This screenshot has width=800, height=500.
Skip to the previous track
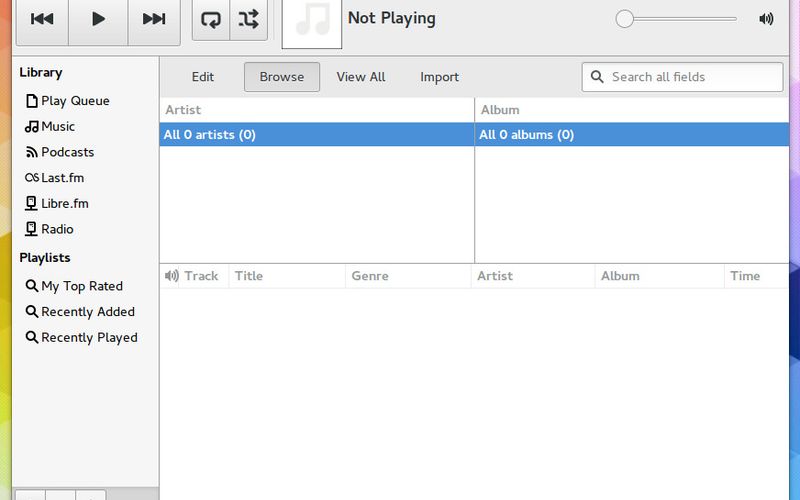(x=42, y=19)
